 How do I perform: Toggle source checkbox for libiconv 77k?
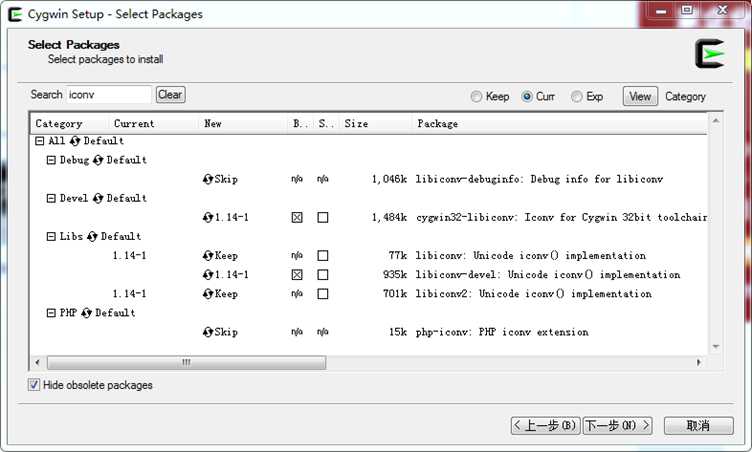point(323,255)
